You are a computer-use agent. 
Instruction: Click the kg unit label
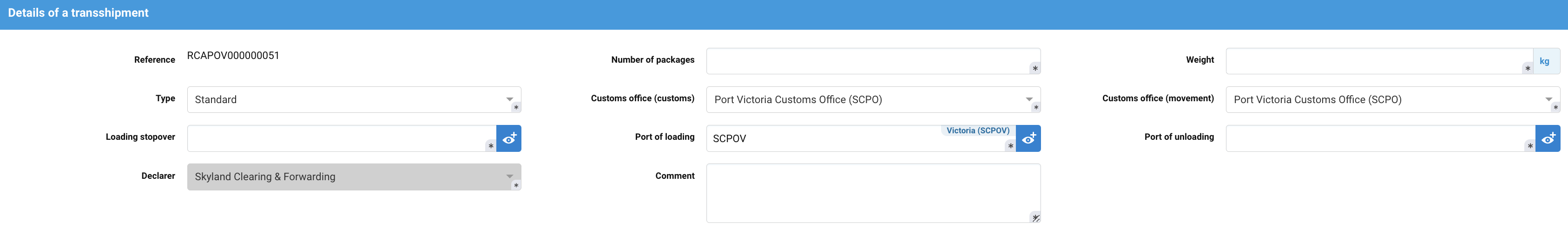pyautogui.click(x=1544, y=61)
